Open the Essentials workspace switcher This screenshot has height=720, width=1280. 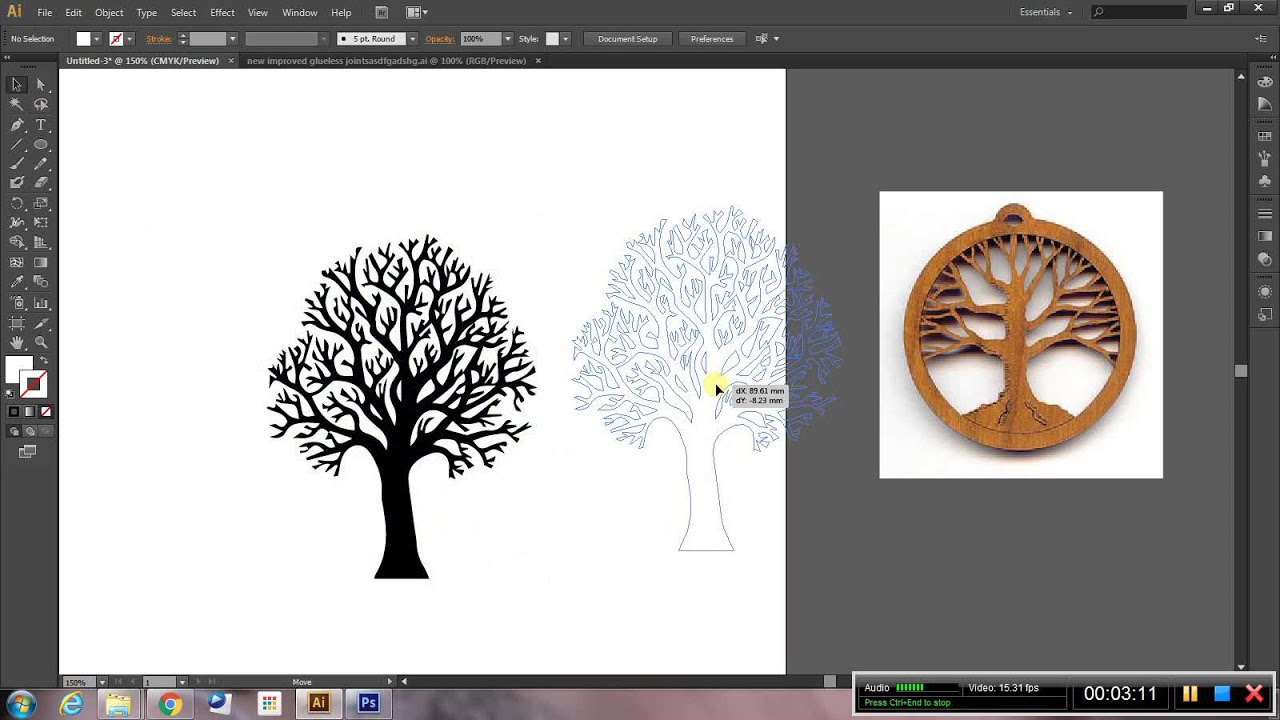[1046, 12]
